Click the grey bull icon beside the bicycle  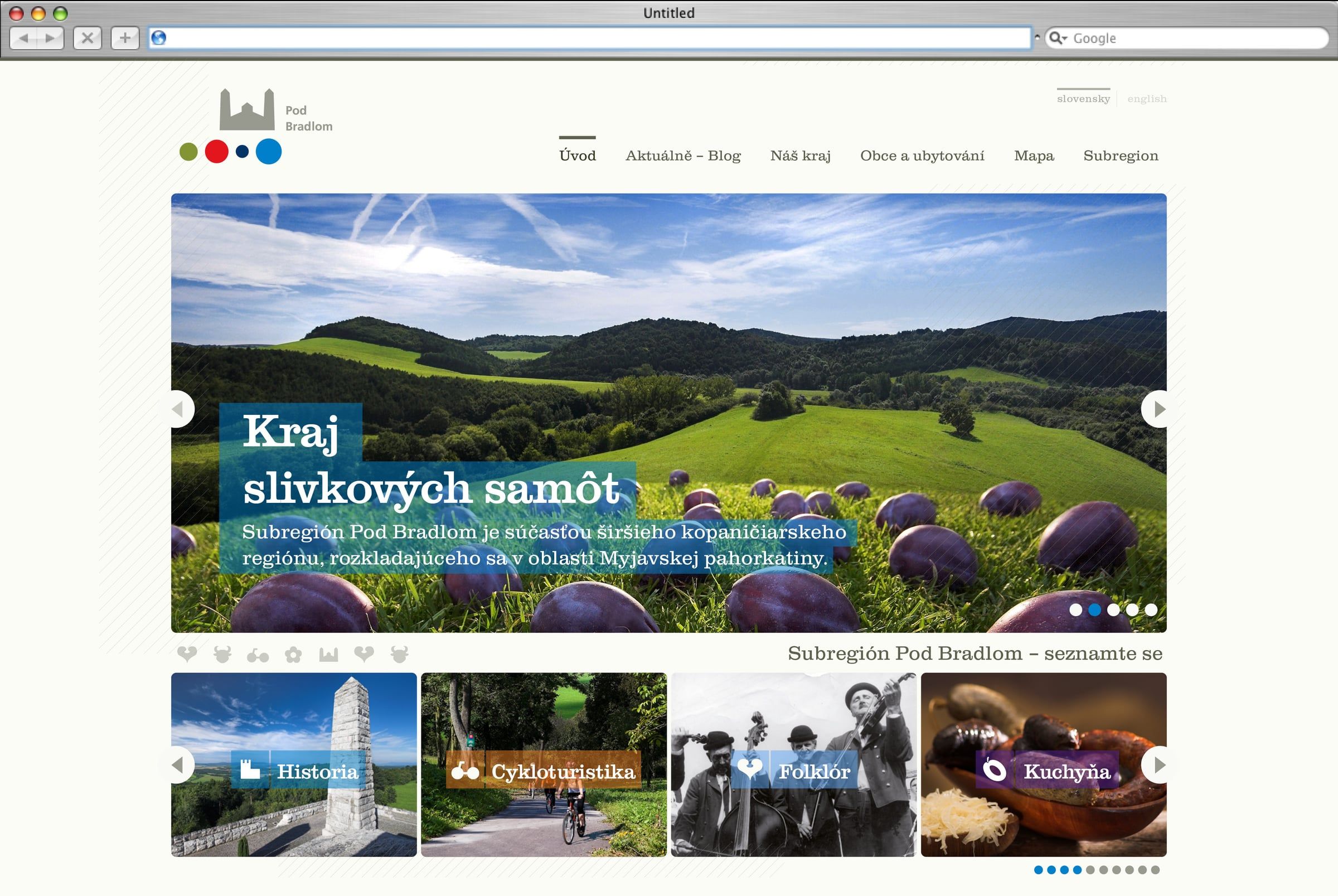(x=222, y=654)
